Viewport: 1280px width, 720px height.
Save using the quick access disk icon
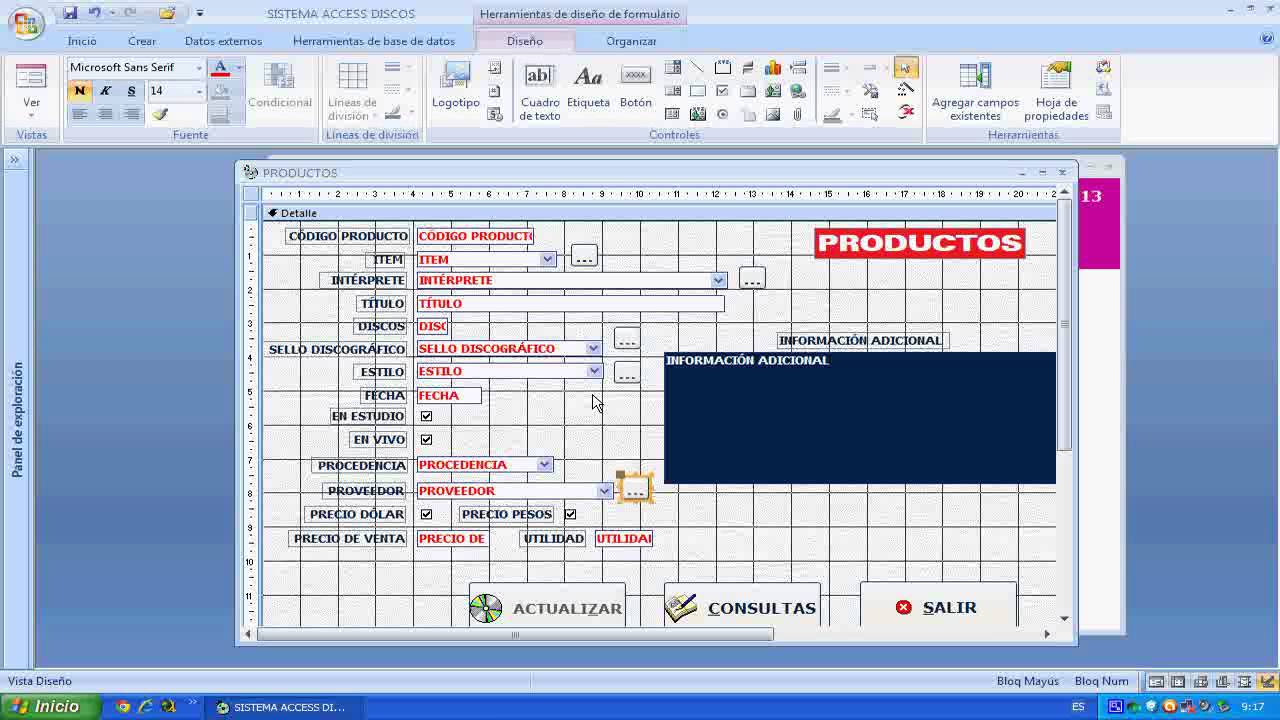[70, 13]
